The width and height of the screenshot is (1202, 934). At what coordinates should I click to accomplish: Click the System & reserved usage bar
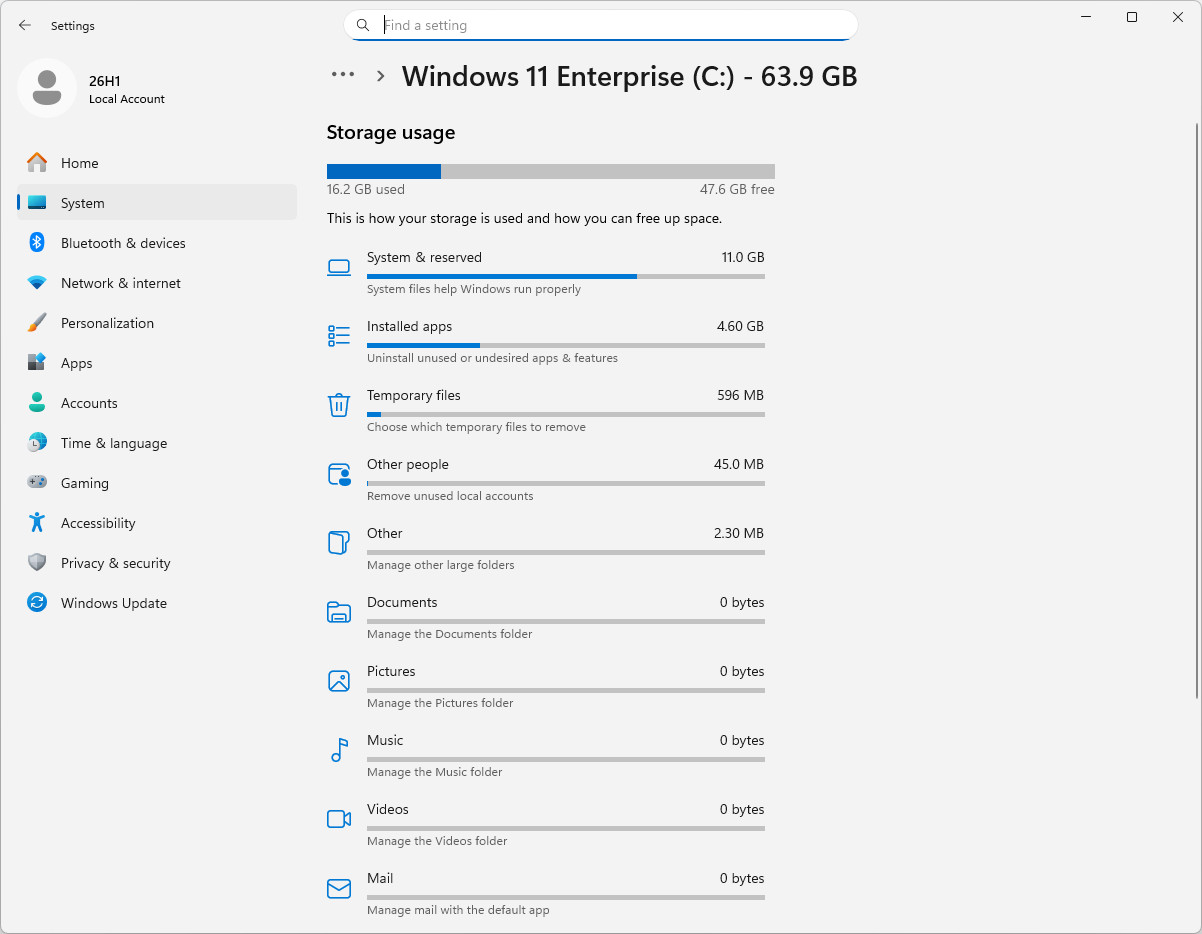[566, 276]
